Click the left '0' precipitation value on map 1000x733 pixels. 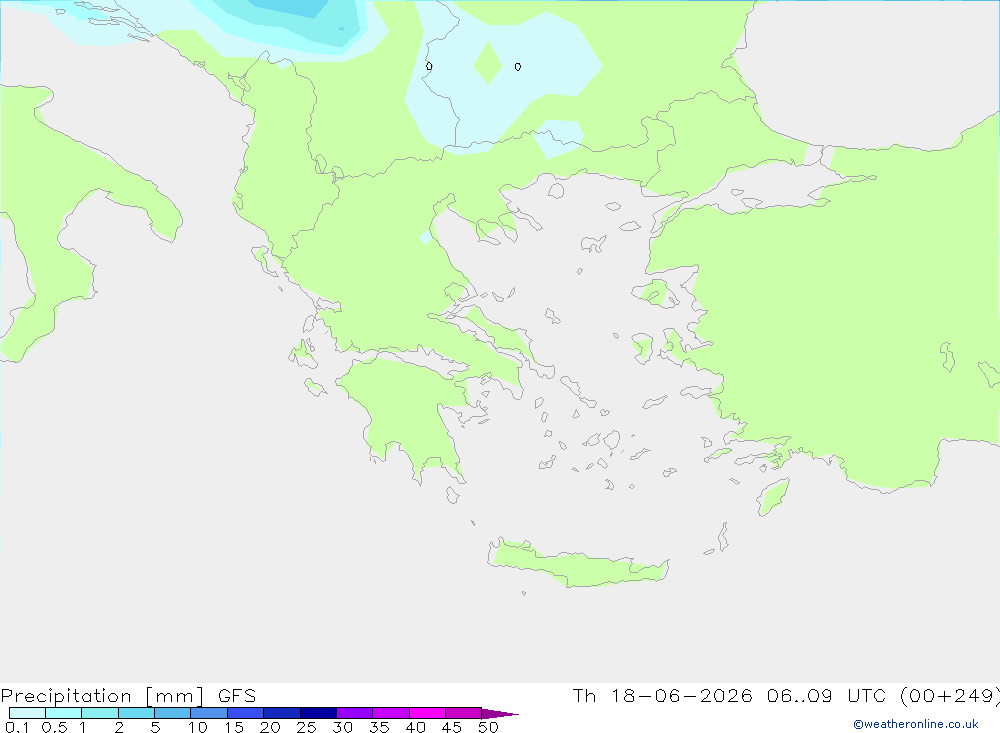(x=429, y=66)
